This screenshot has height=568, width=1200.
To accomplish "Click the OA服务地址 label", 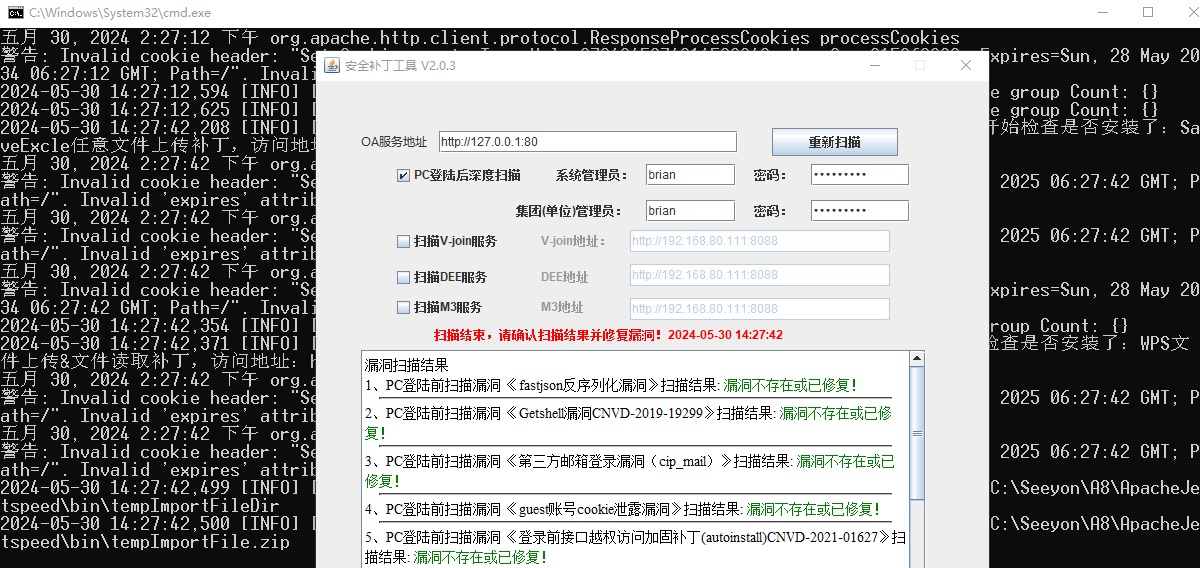I will tap(394, 142).
